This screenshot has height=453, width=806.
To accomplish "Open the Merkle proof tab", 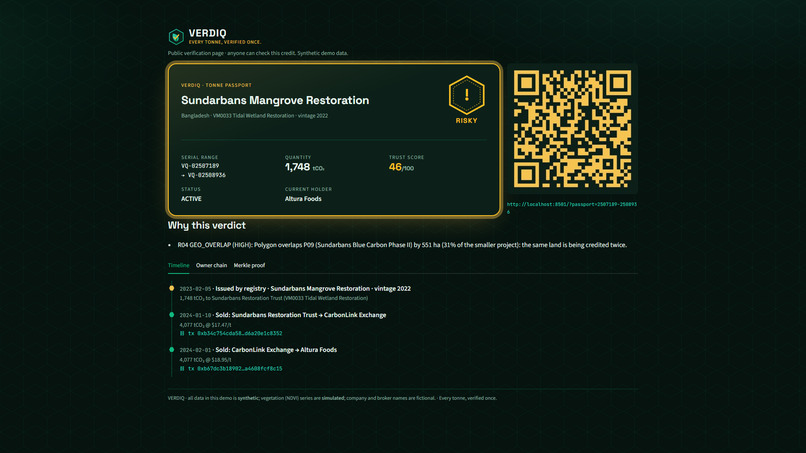I will (249, 265).
